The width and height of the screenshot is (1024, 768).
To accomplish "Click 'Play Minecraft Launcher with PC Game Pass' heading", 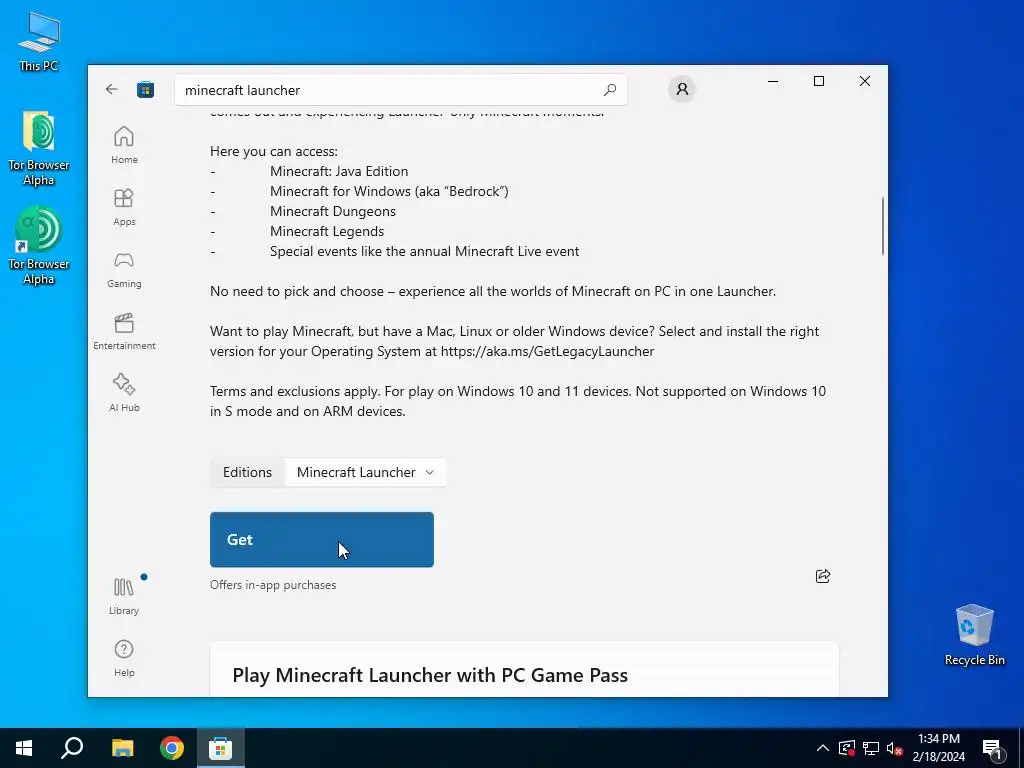I will tap(430, 675).
